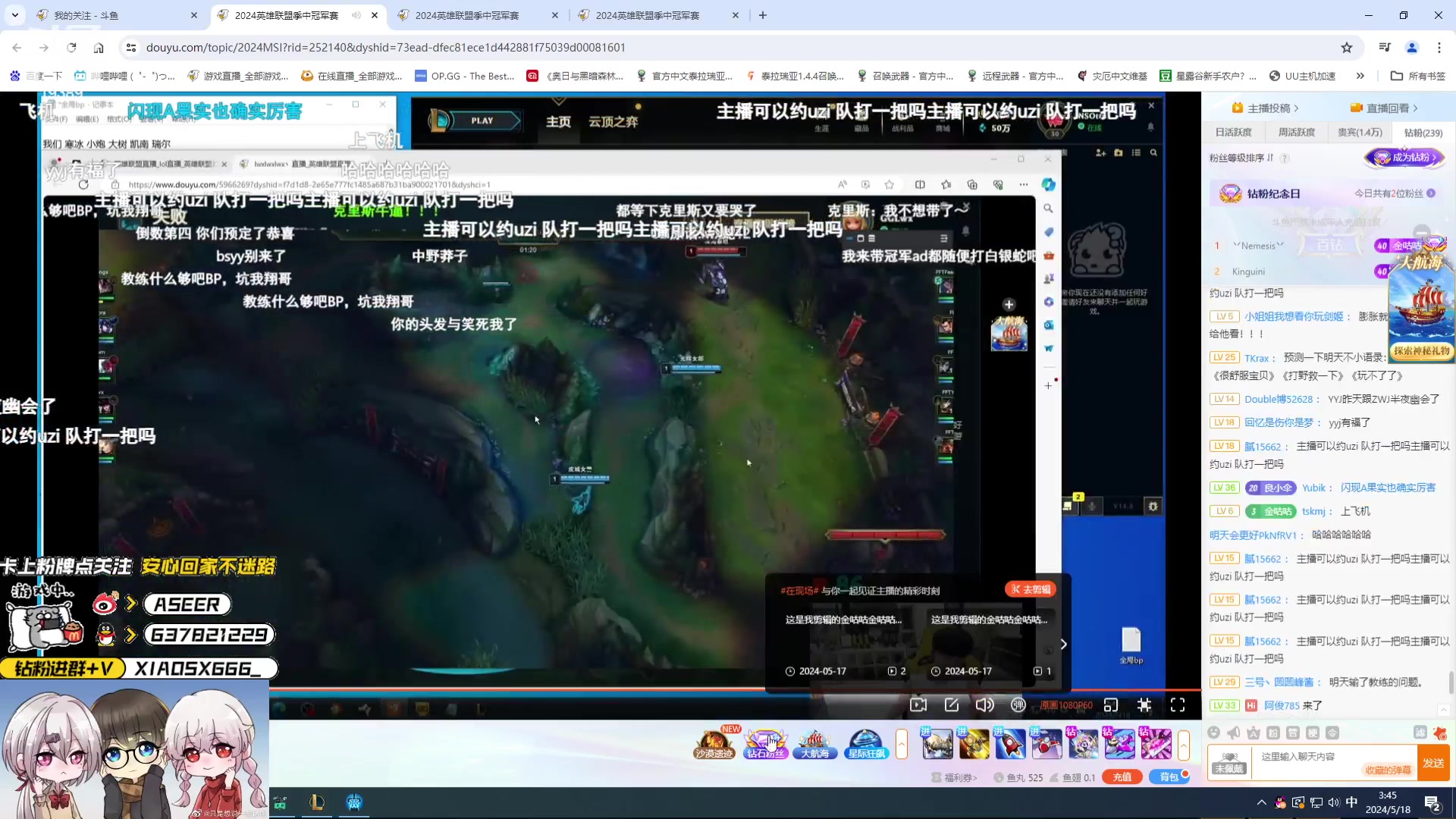Open the 沙漠速迹 activity icon
The height and width of the screenshot is (819, 1456).
click(714, 744)
